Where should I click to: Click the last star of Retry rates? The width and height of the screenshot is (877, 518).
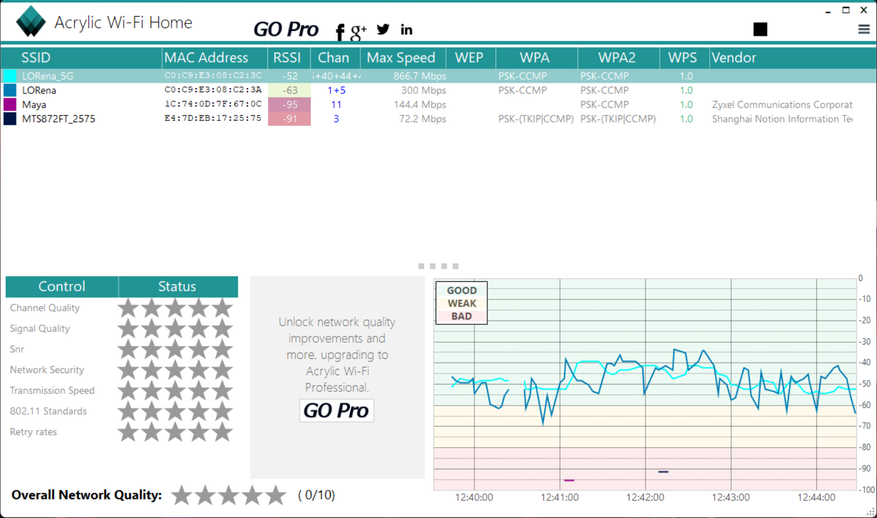pyautogui.click(x=222, y=431)
